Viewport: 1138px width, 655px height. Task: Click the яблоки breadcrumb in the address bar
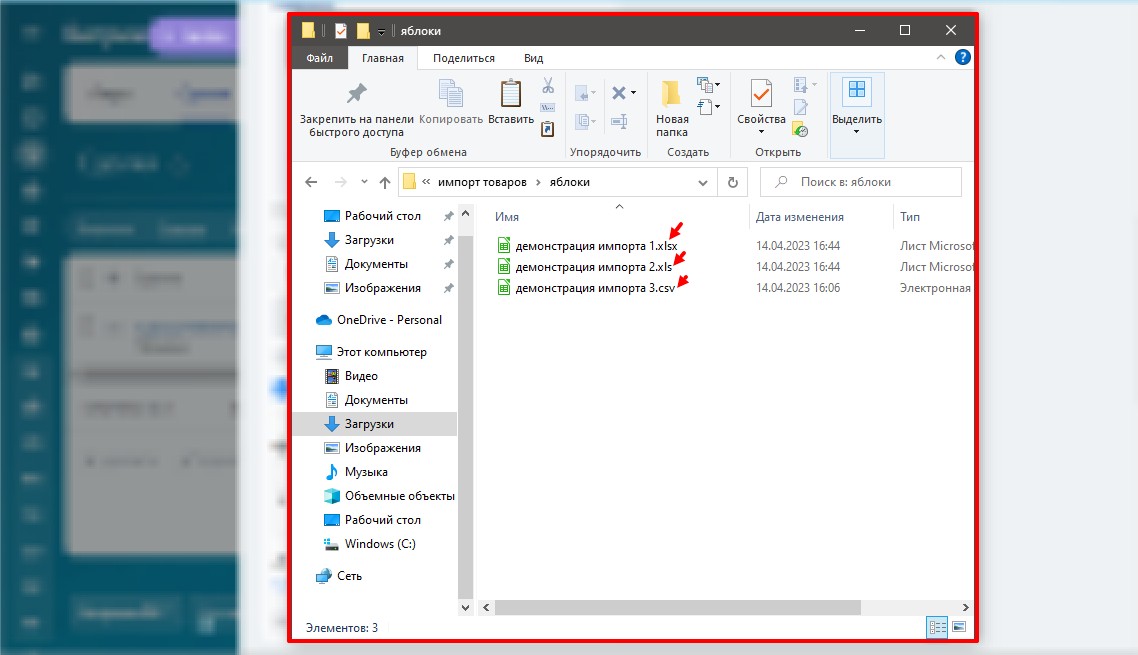coord(570,182)
